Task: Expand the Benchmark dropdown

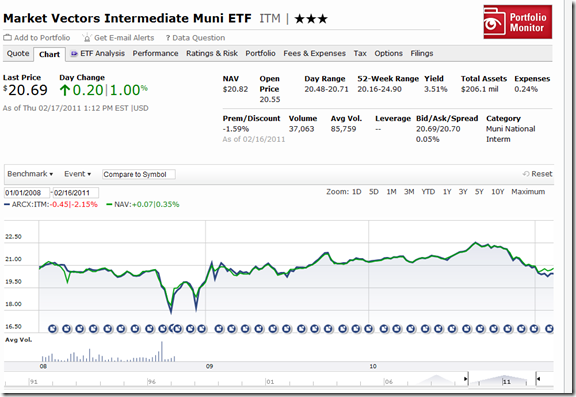Action: 30,174
